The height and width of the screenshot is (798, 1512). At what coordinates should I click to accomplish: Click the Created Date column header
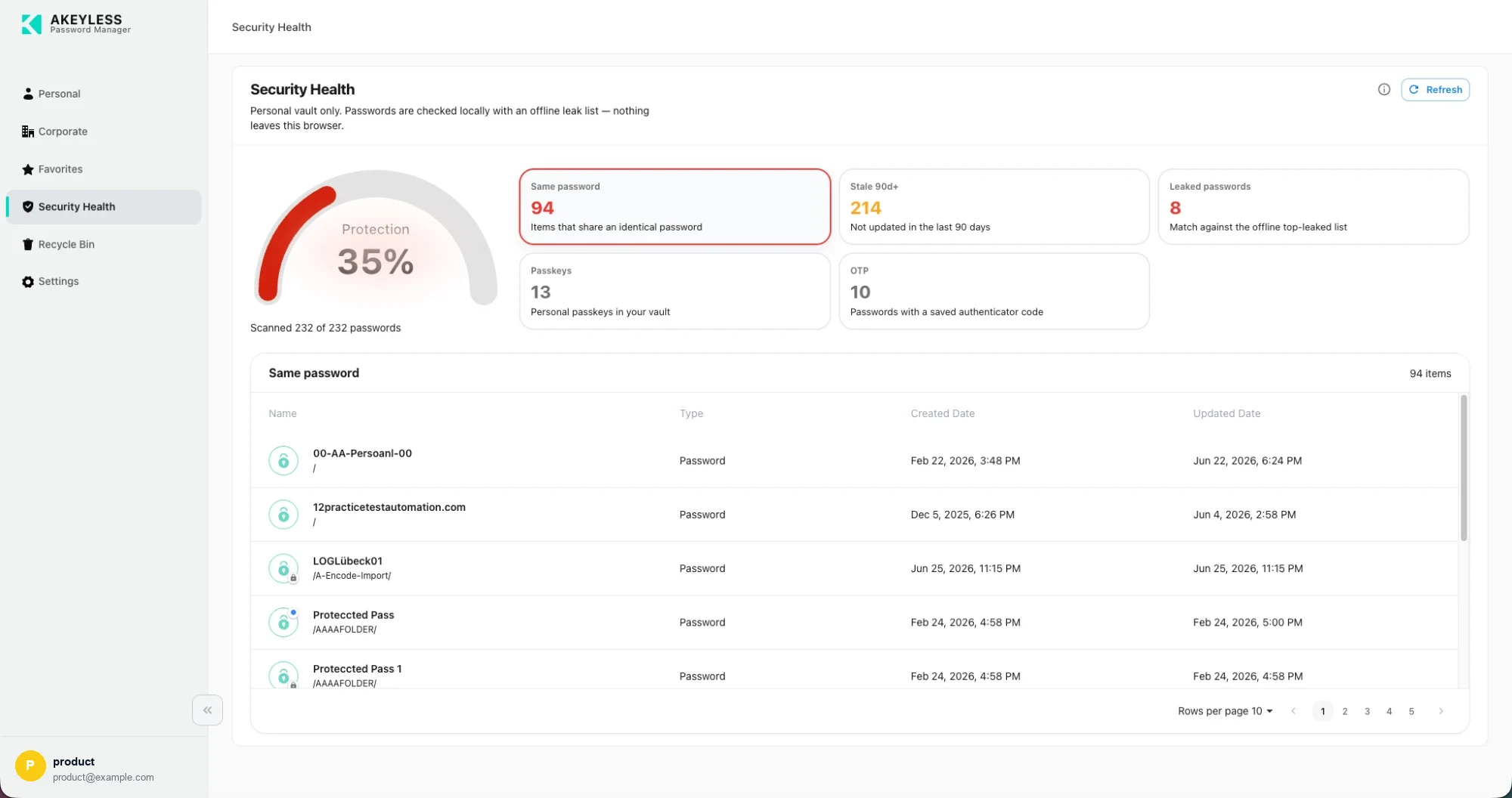[x=943, y=413]
